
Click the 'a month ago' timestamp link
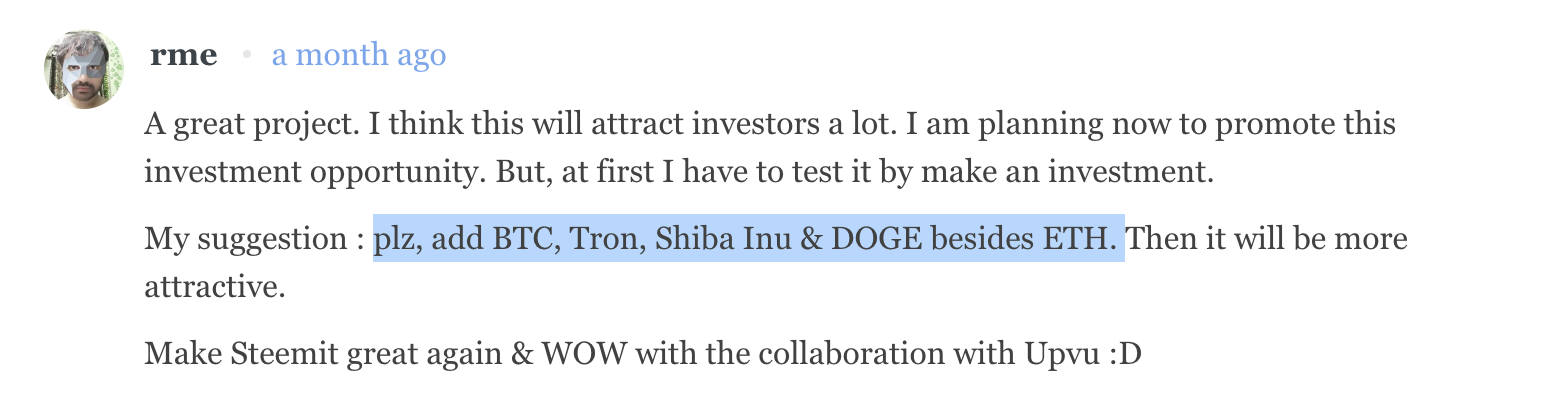click(x=358, y=56)
